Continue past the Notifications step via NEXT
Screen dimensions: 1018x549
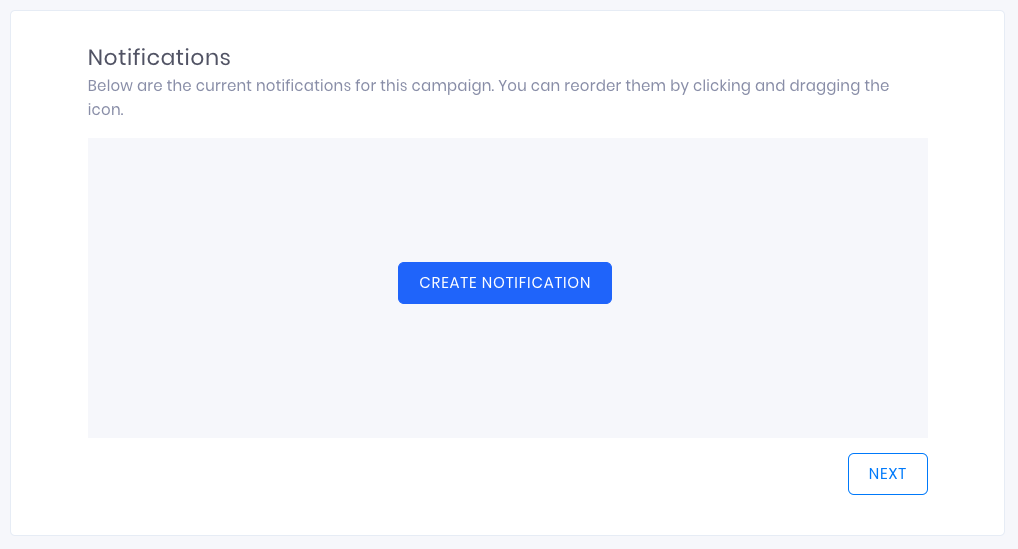pyautogui.click(x=888, y=474)
